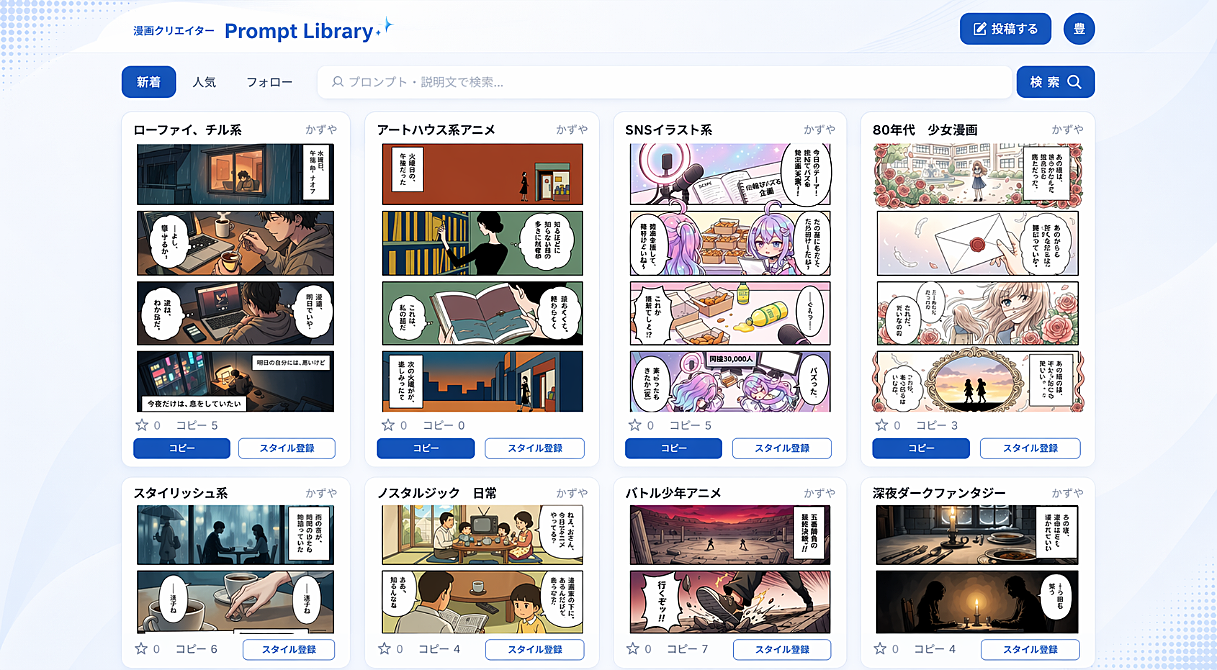This screenshot has width=1217, height=670.
Task: Focus the prompt search input field
Action: pyautogui.click(x=665, y=82)
